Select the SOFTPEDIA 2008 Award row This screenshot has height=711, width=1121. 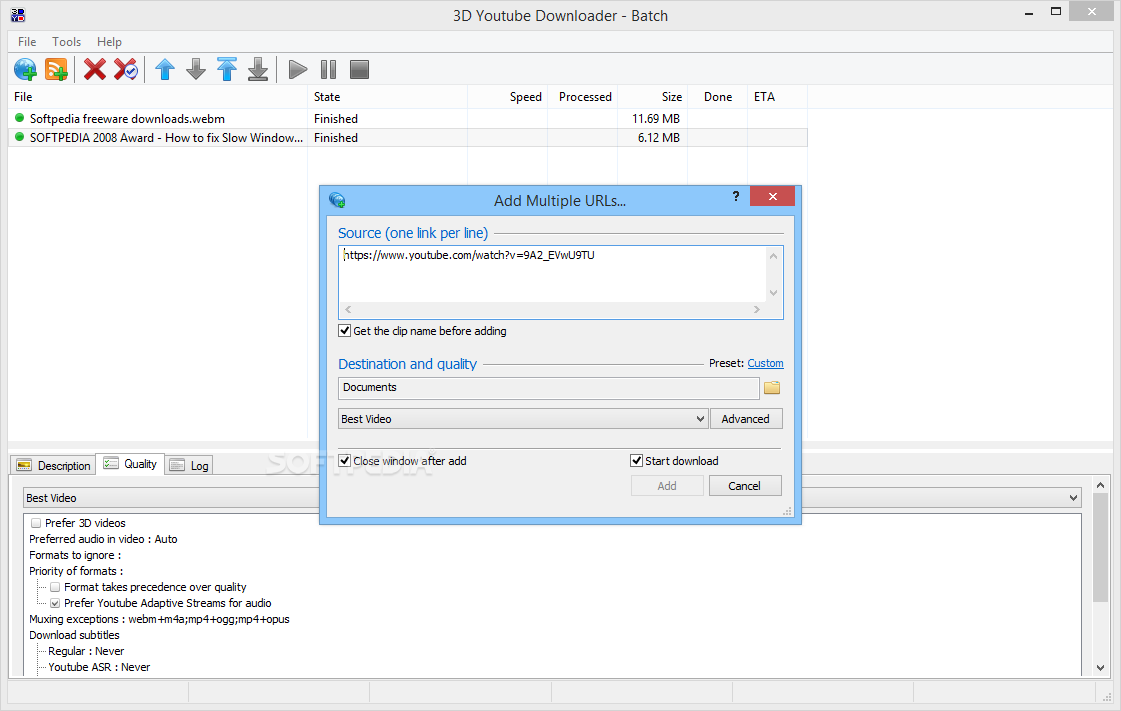pos(408,137)
